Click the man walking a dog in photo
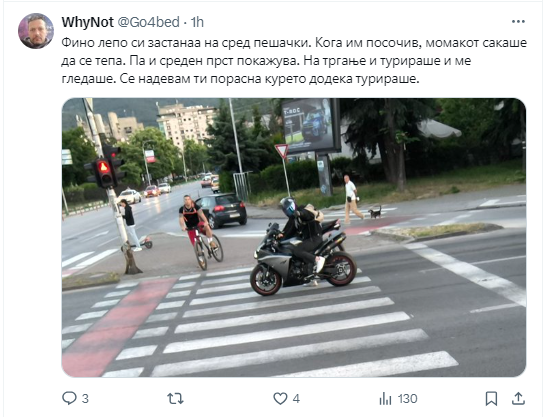The height and width of the screenshot is (417, 546). [352, 198]
